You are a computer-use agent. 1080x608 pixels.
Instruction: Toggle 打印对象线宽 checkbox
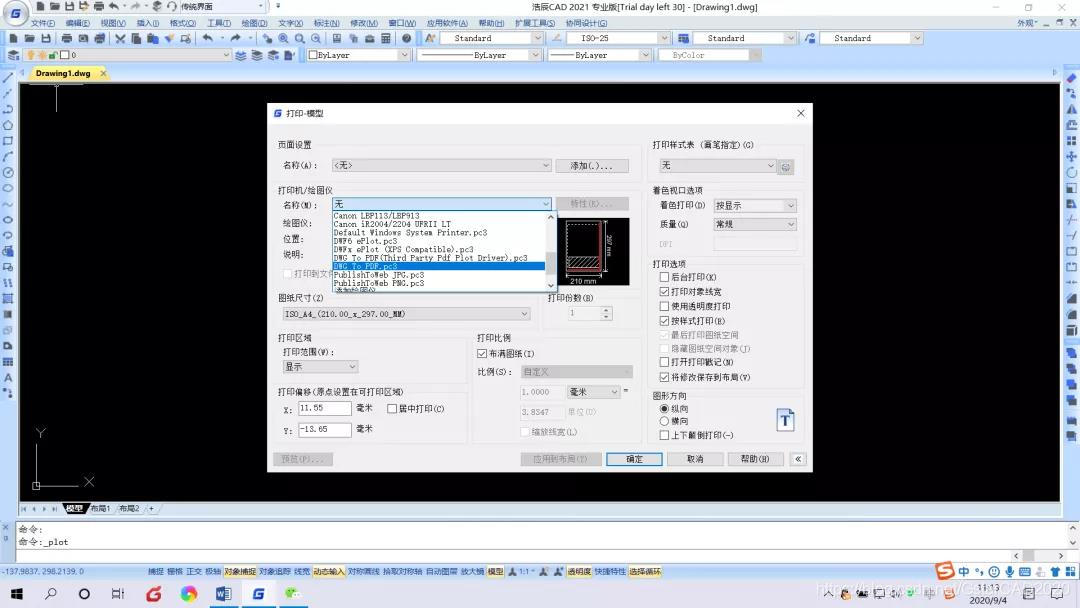[664, 292]
